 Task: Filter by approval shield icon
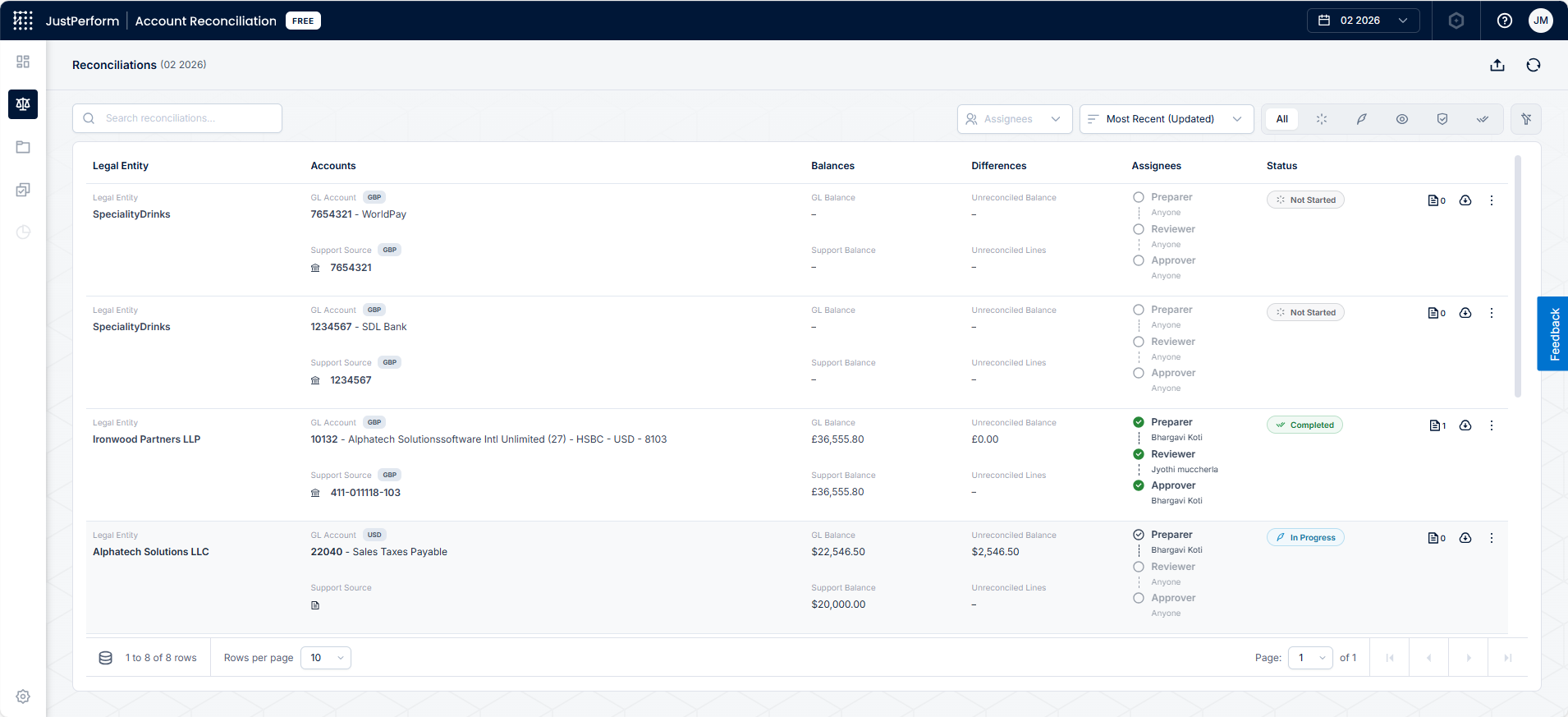(x=1442, y=119)
